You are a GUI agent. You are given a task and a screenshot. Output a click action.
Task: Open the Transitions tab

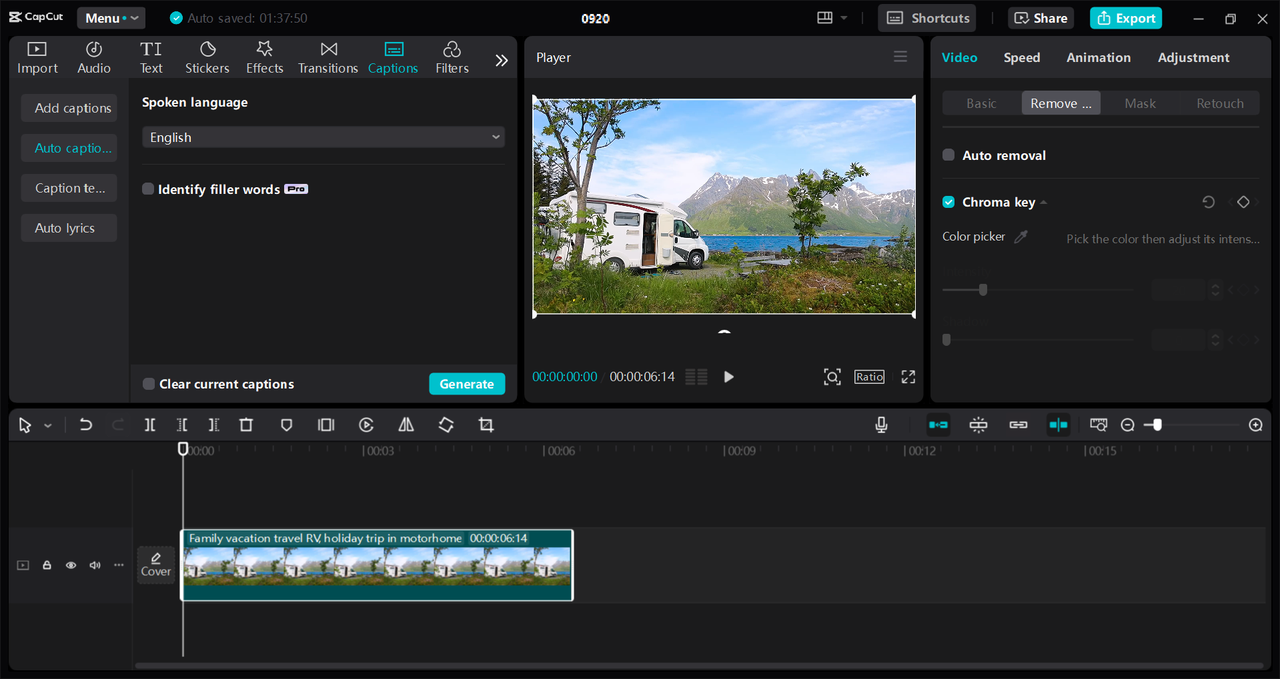tap(328, 58)
